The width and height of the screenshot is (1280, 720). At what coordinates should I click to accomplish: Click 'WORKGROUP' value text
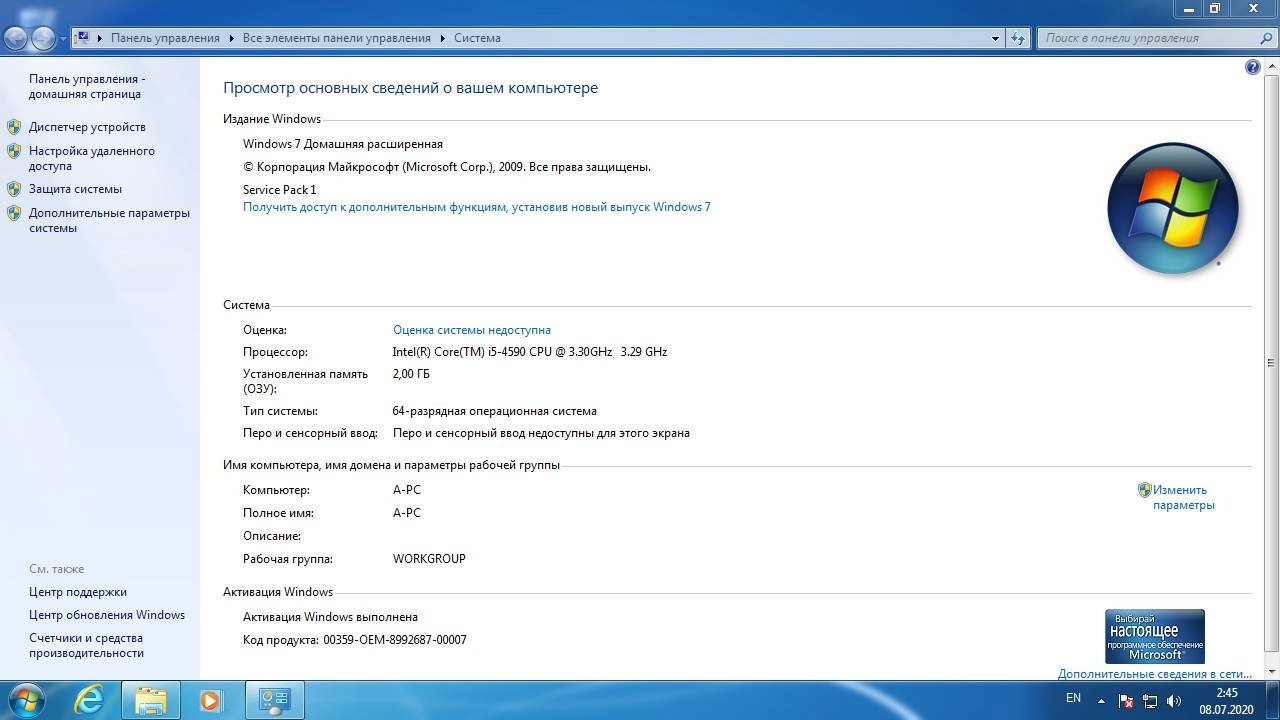click(x=429, y=559)
